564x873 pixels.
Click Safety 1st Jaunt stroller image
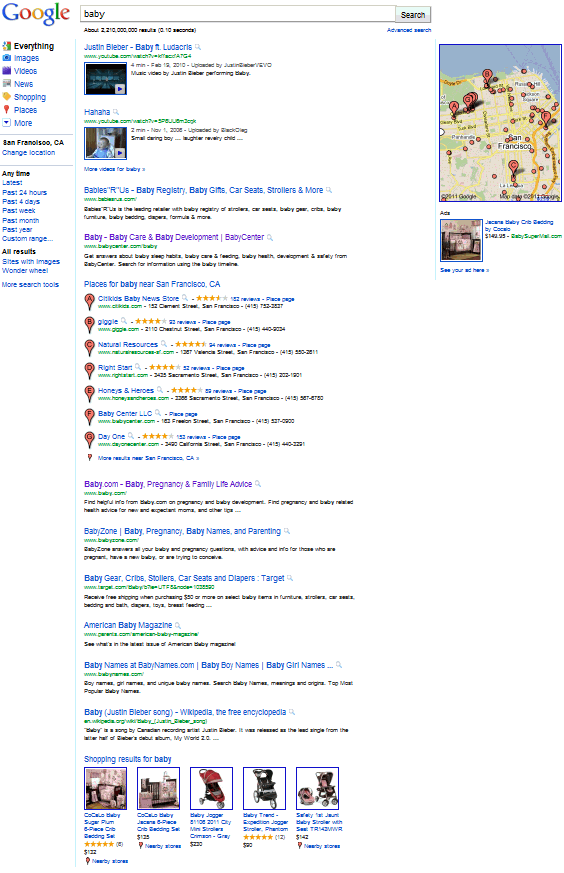pos(317,788)
